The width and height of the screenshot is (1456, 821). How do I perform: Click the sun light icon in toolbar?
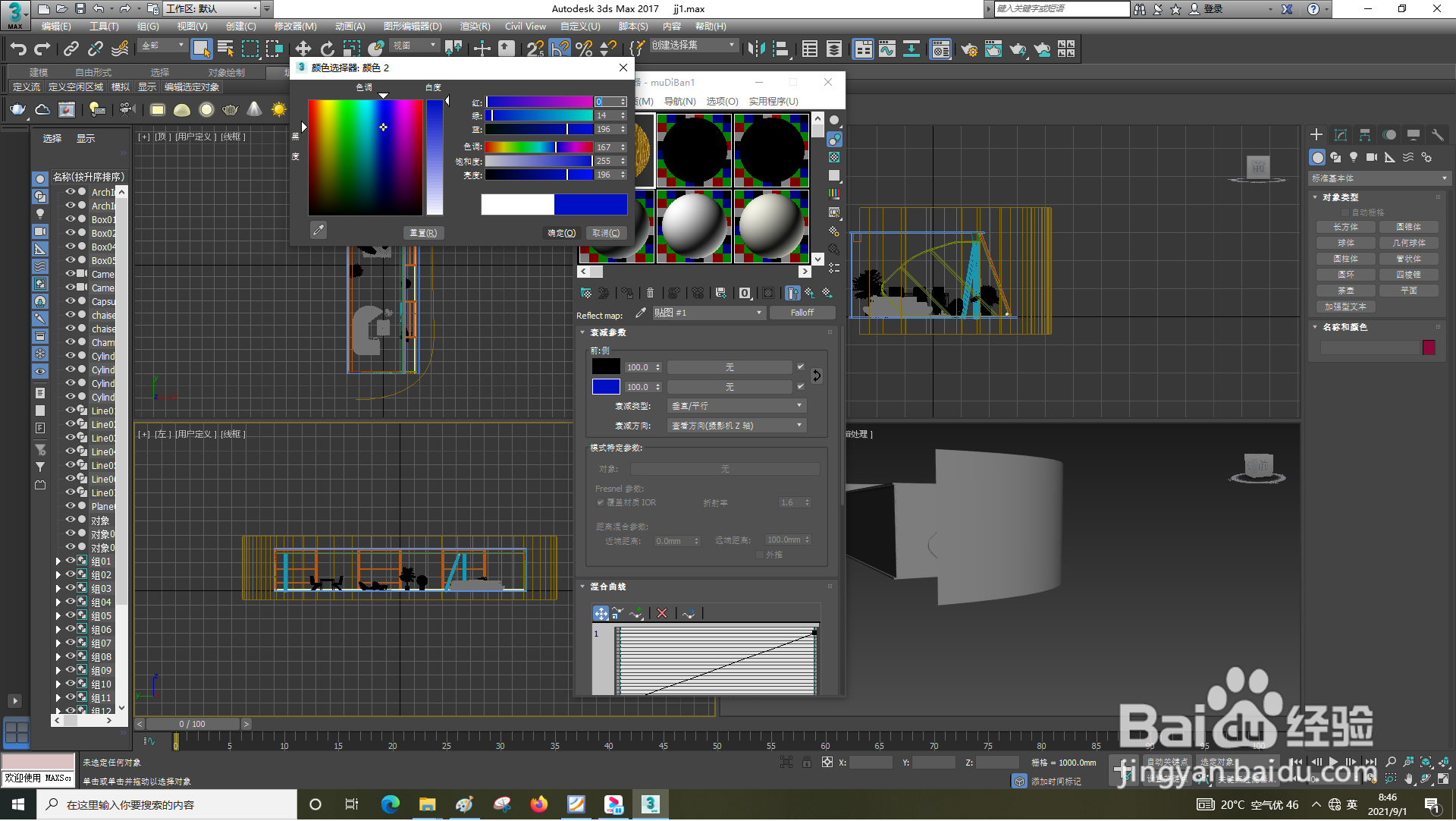tap(279, 109)
